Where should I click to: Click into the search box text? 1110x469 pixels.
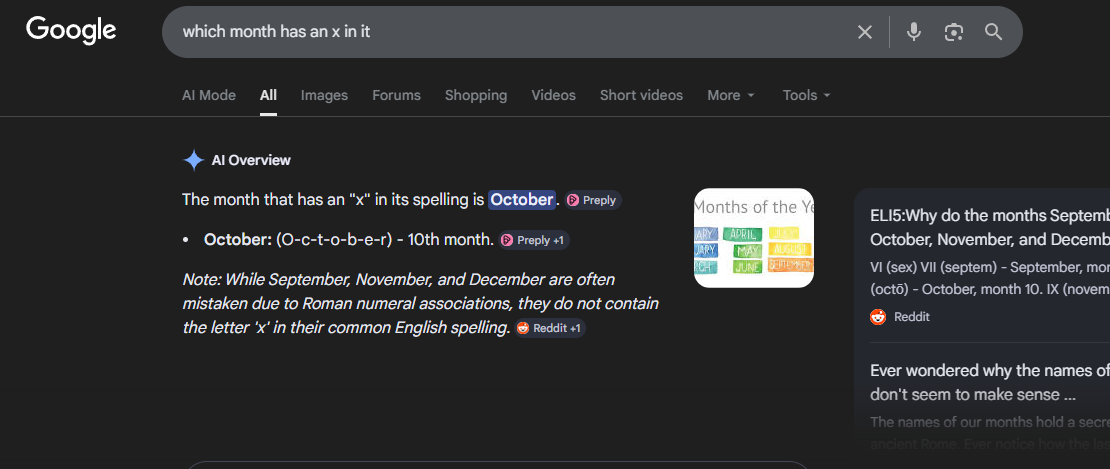(x=276, y=32)
